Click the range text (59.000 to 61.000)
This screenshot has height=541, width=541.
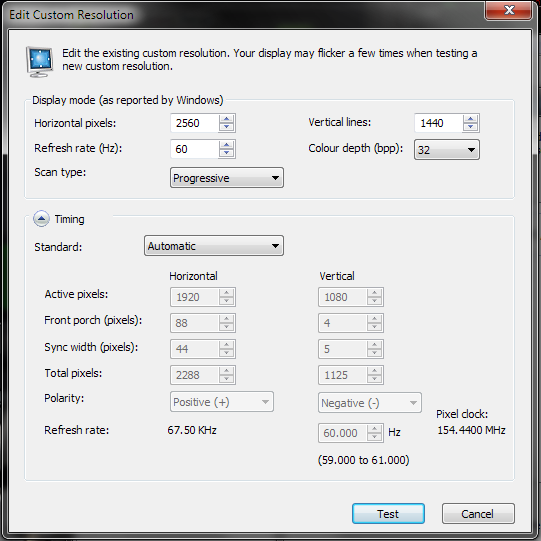point(364,460)
